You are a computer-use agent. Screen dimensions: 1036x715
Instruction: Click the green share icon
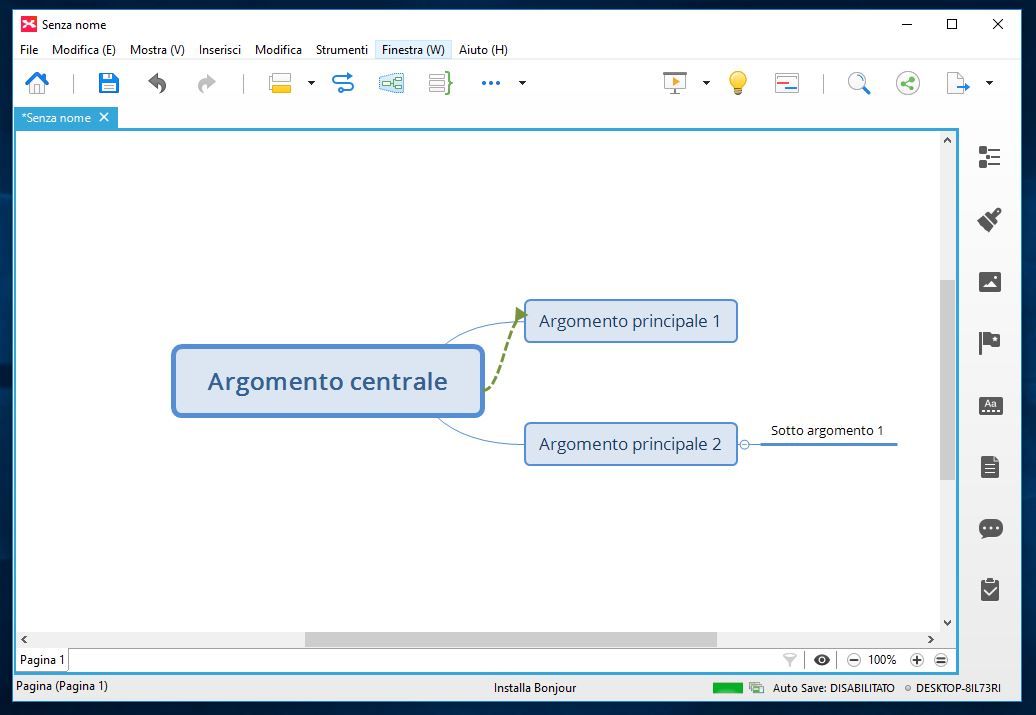point(907,83)
